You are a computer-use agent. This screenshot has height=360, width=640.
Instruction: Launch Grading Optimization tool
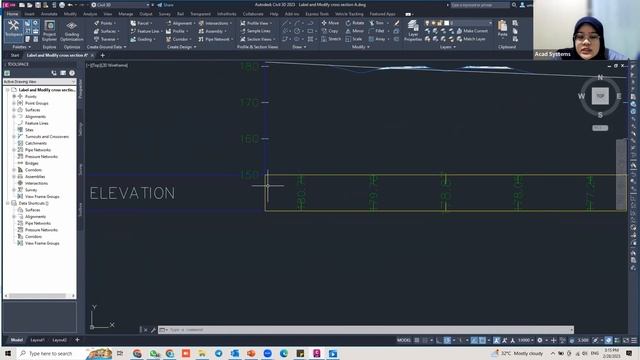pyautogui.click(x=71, y=31)
